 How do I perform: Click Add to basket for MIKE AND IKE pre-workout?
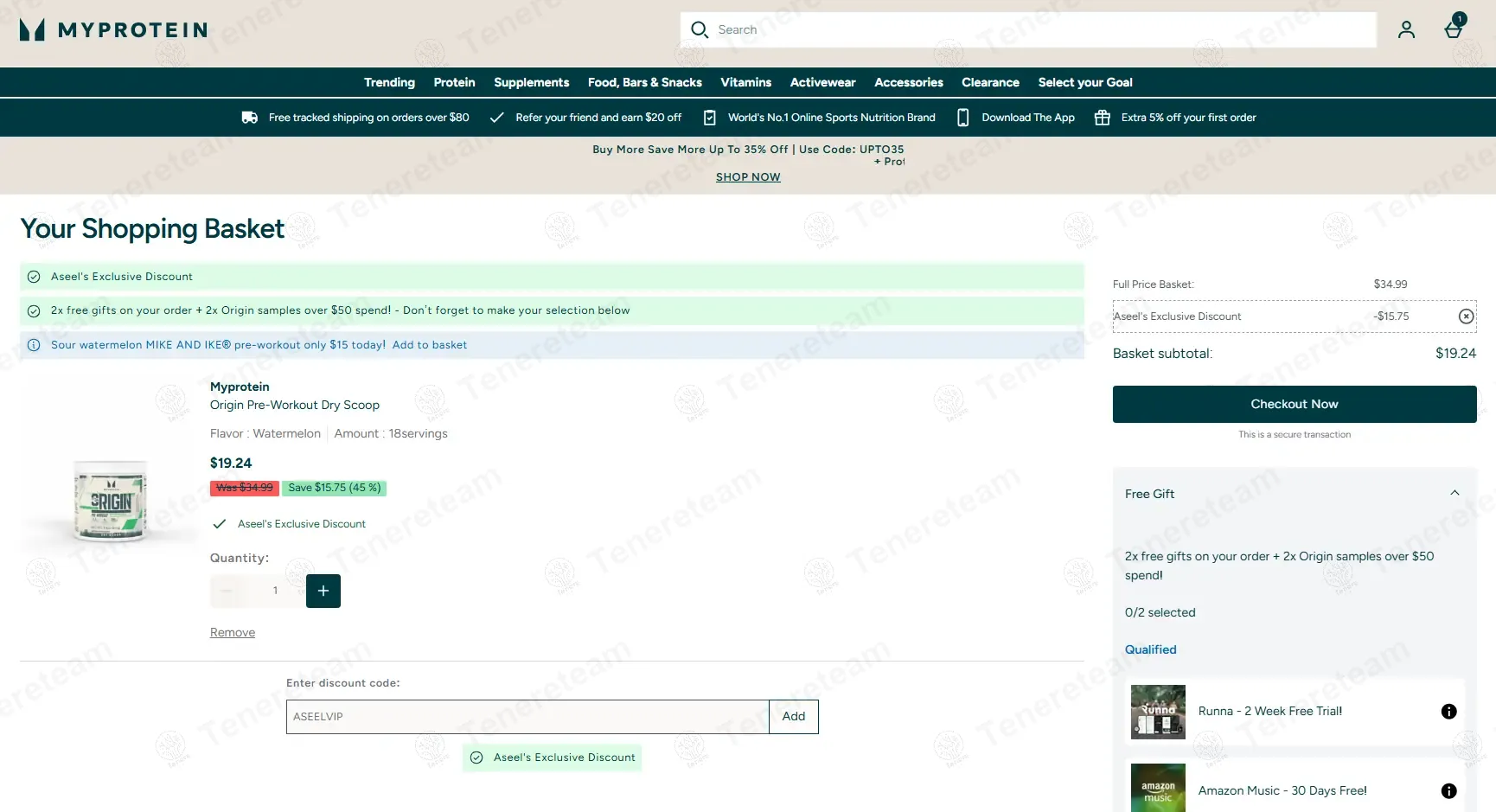[429, 345]
